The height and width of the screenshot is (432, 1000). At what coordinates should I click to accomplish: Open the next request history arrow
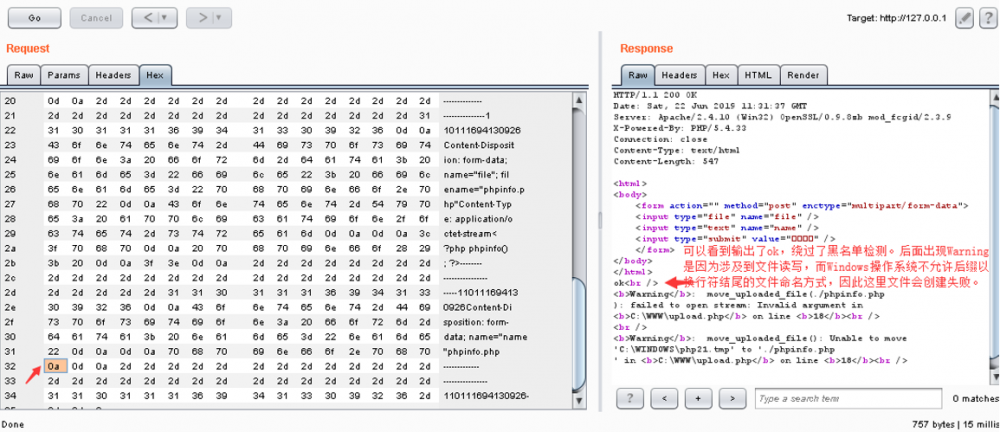pos(209,18)
